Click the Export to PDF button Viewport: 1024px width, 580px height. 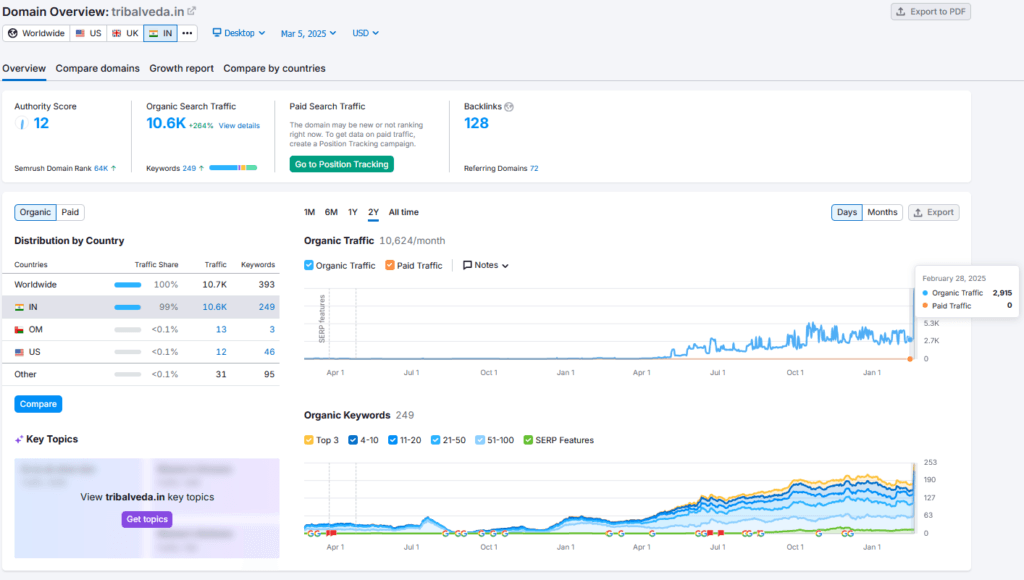pyautogui.click(x=930, y=12)
